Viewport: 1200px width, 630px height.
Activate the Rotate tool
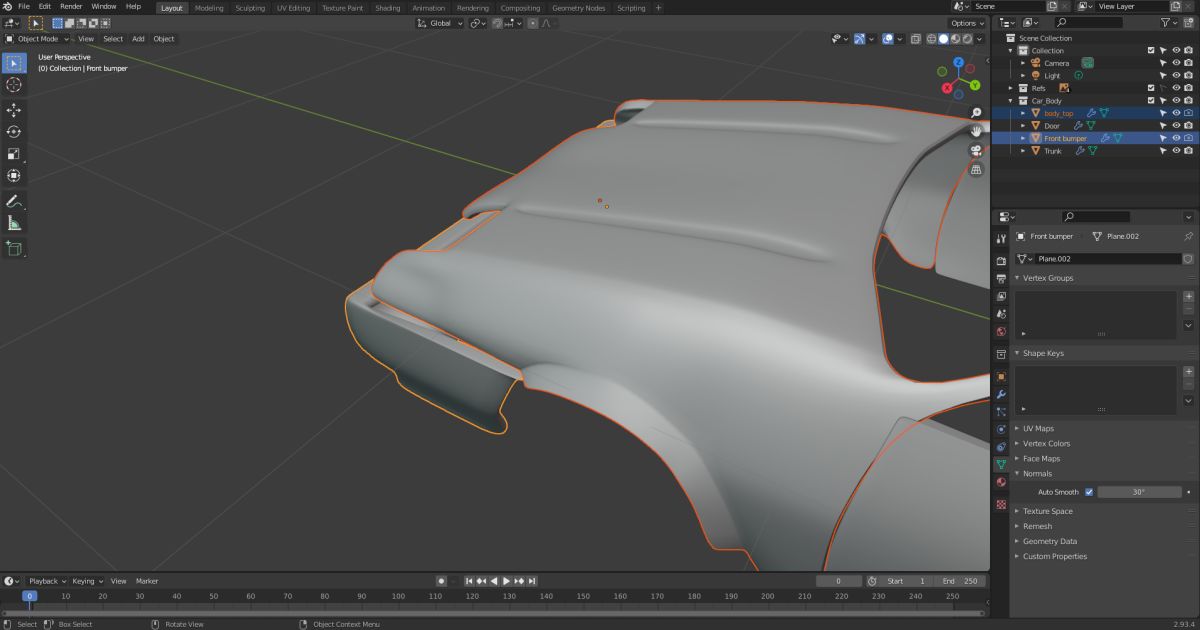14,132
